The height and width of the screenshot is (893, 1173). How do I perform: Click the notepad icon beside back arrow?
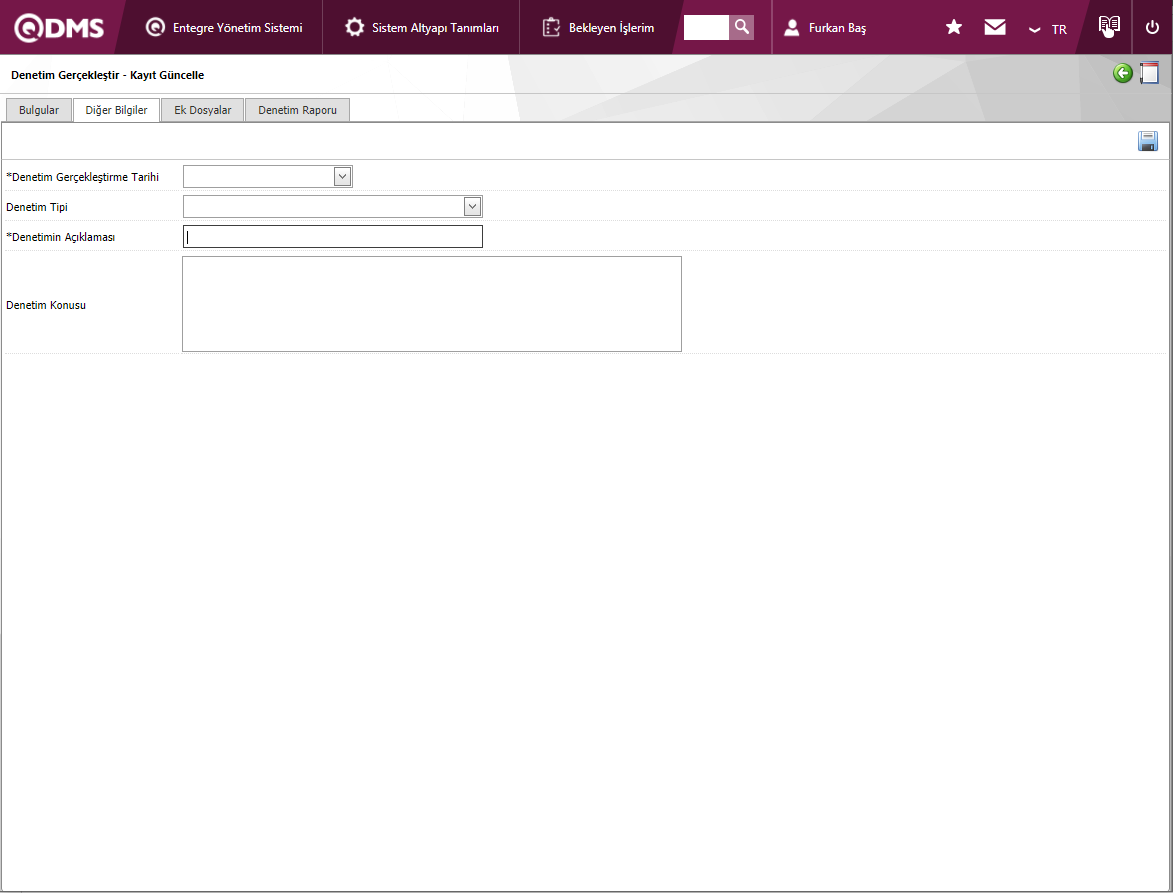1149,73
